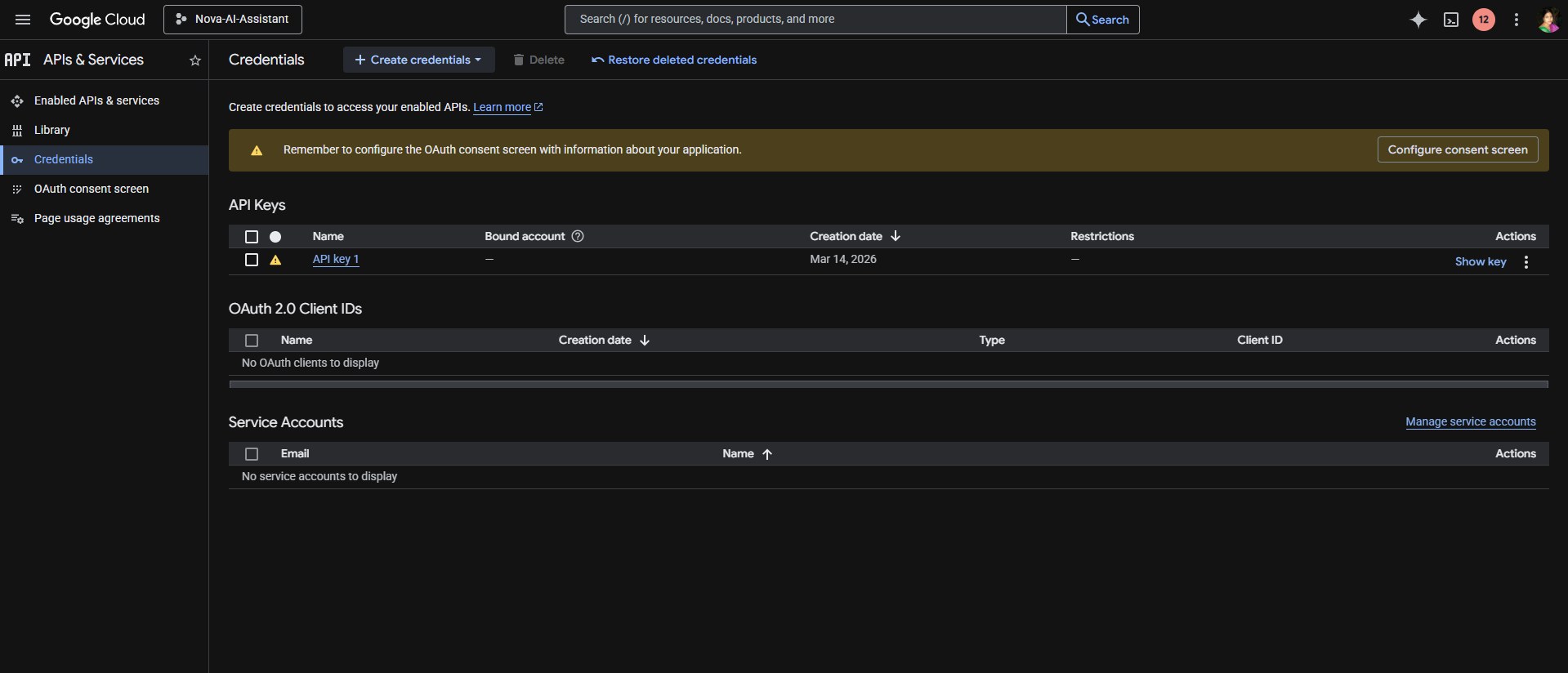Click the Credentials key icon
This screenshot has width=1568, height=673.
(17, 160)
